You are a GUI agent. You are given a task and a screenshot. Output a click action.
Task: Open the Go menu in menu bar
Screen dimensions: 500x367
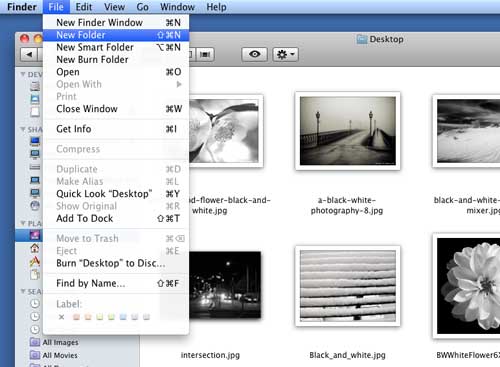pos(142,7)
